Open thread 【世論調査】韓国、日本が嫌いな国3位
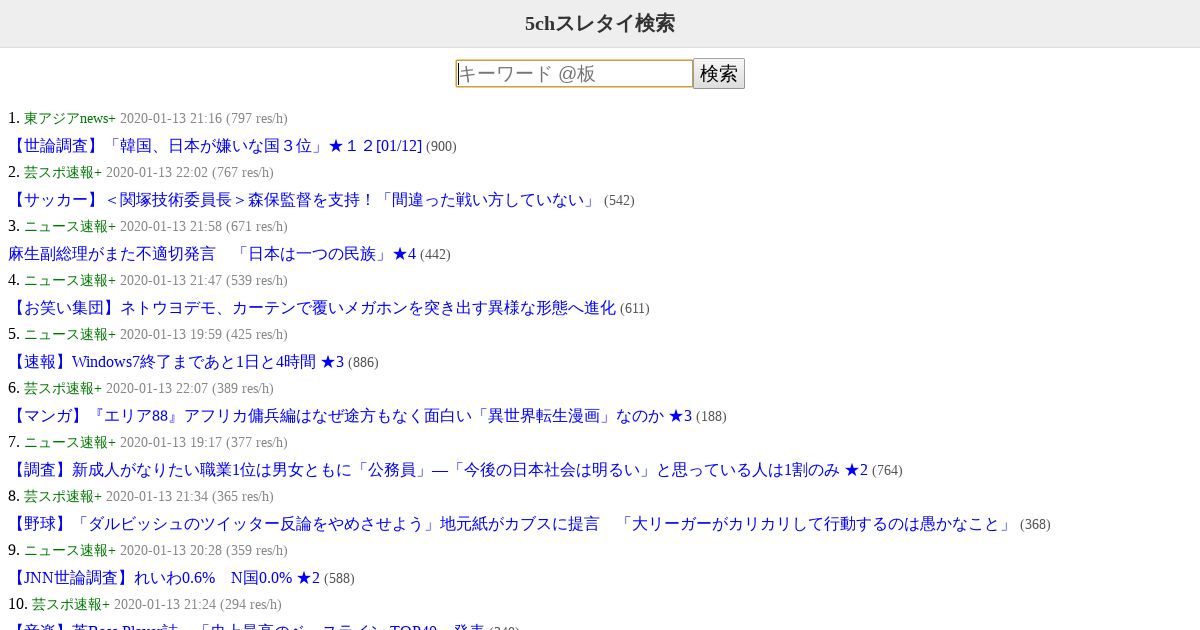This screenshot has width=1200, height=630. click(215, 146)
